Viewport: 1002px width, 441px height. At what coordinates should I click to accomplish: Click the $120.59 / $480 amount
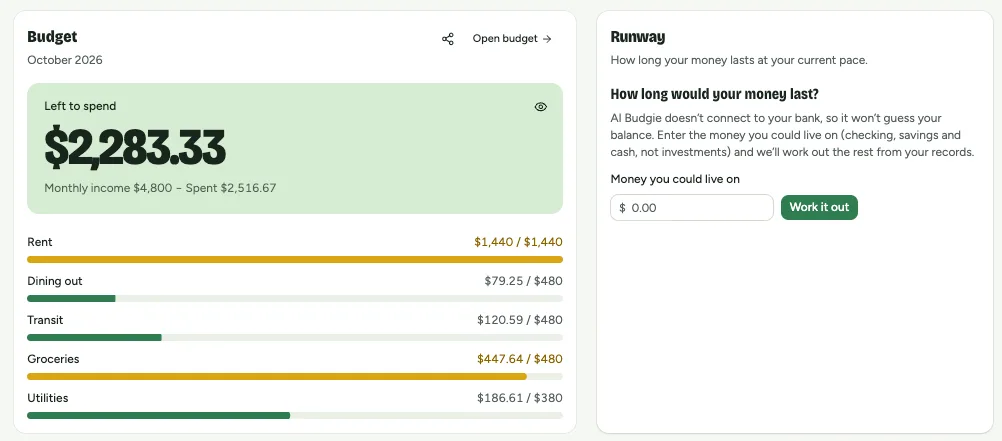click(x=520, y=320)
